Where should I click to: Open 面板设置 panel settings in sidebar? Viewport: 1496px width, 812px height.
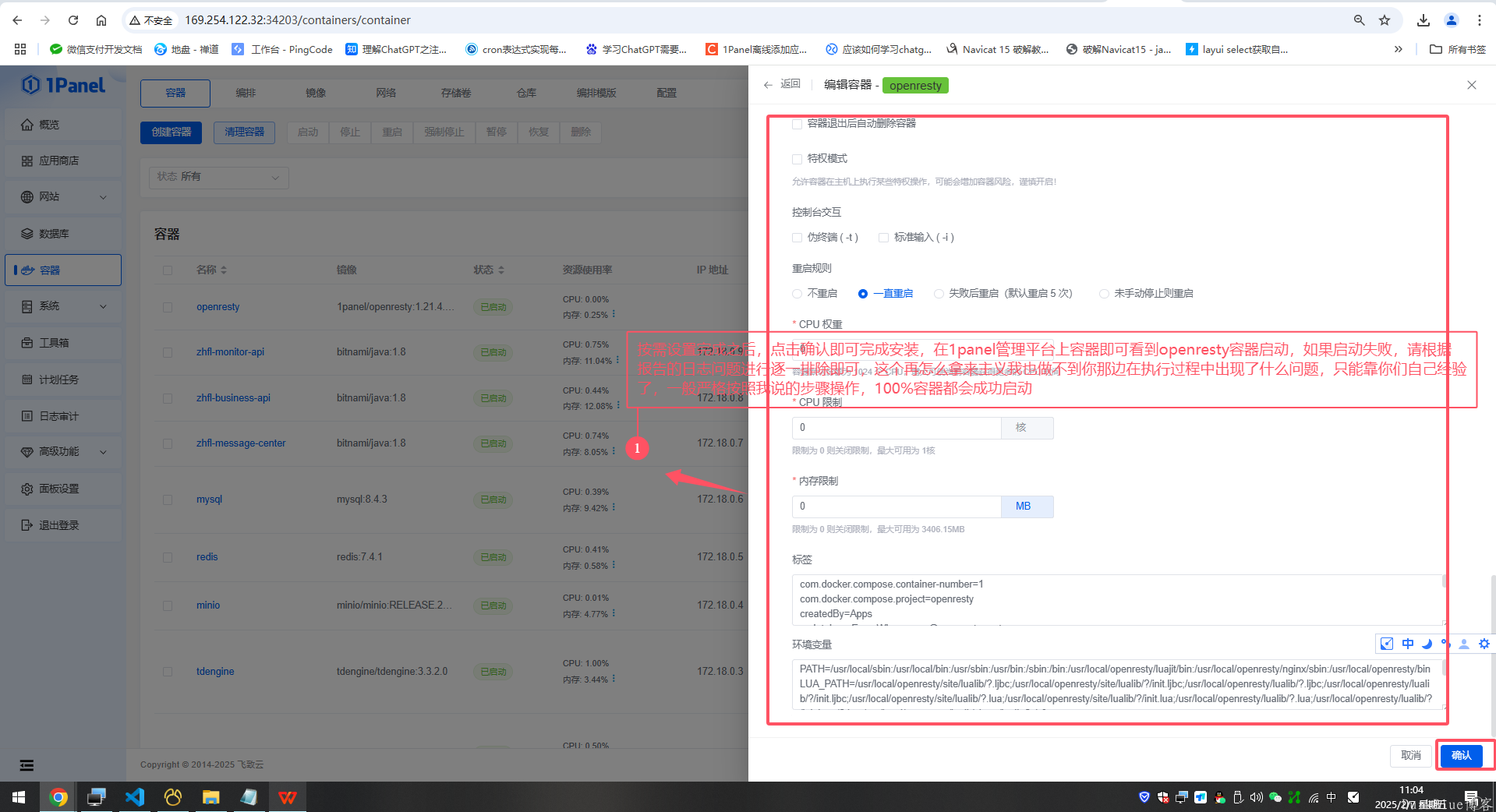[x=63, y=489]
